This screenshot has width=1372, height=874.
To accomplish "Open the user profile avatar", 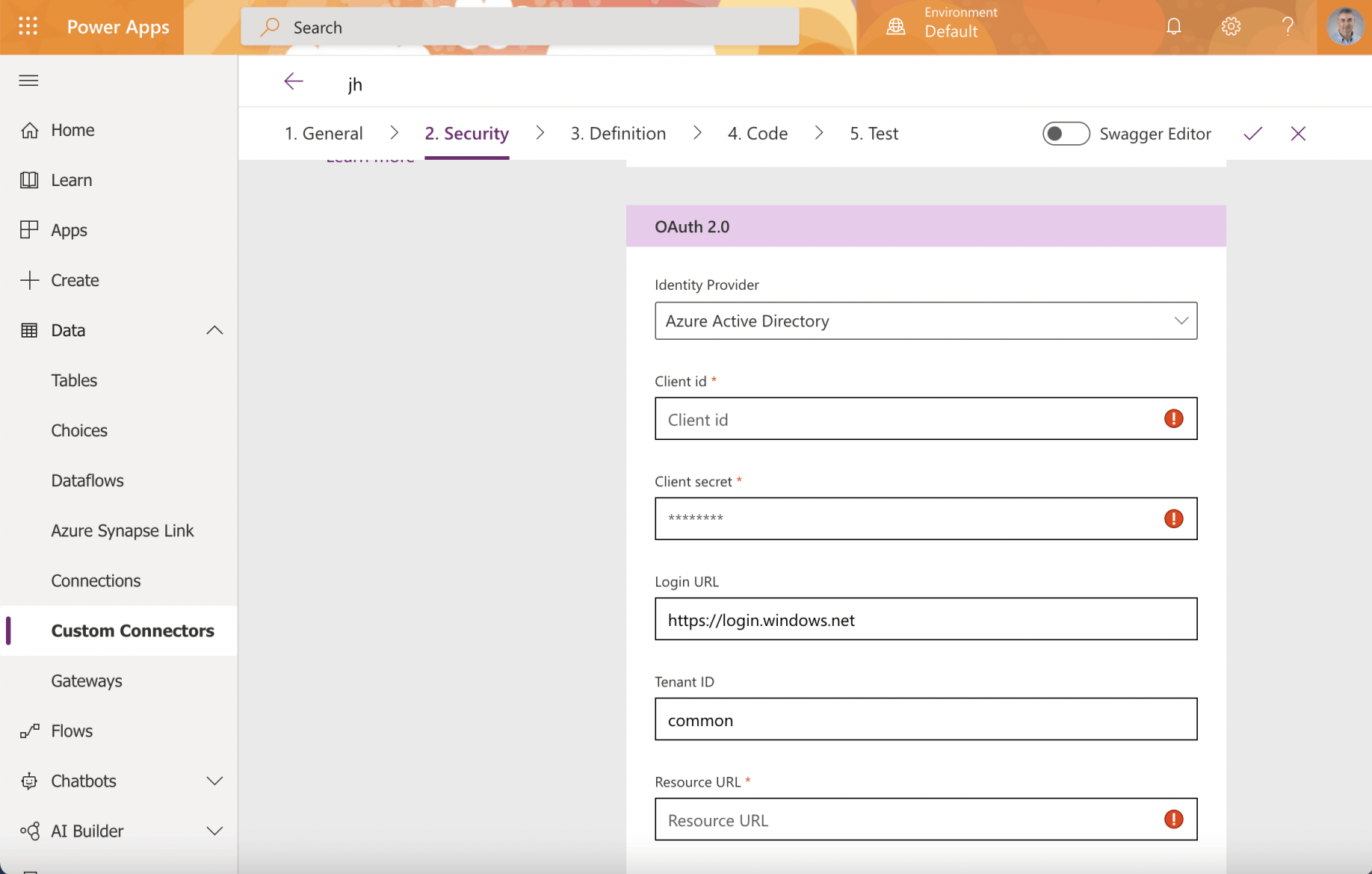I will [x=1344, y=27].
